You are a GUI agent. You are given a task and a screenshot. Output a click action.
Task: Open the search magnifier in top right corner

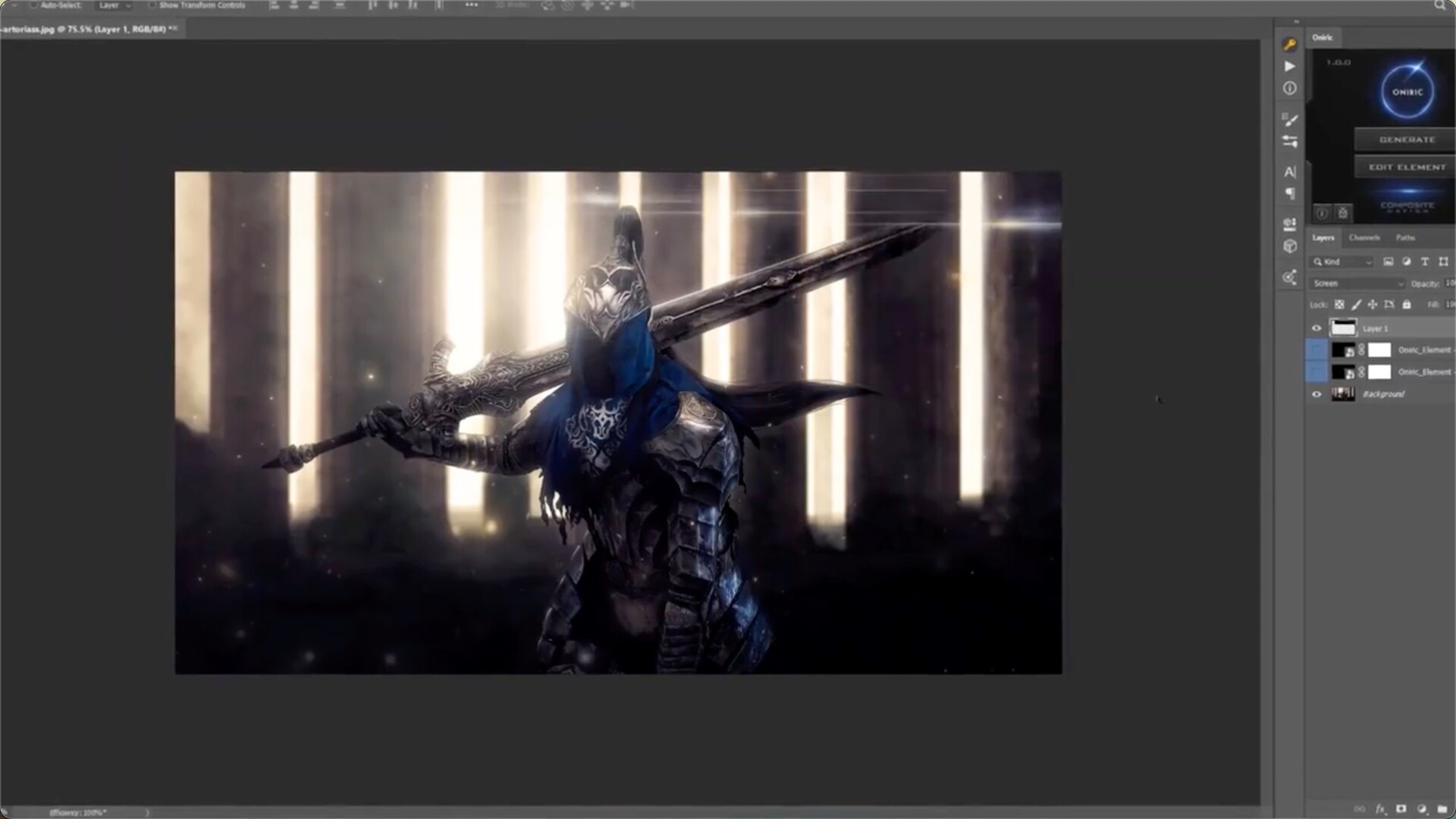(1439, 5)
